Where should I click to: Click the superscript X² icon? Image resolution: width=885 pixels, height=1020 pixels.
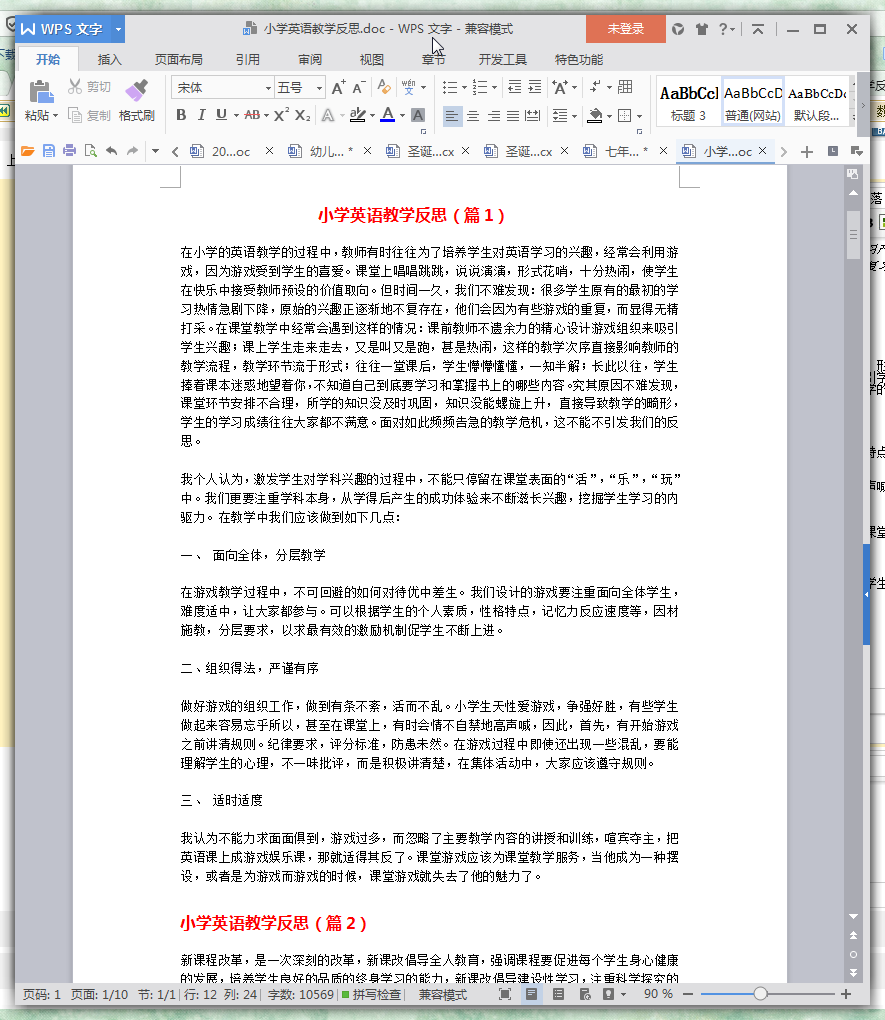[x=281, y=115]
